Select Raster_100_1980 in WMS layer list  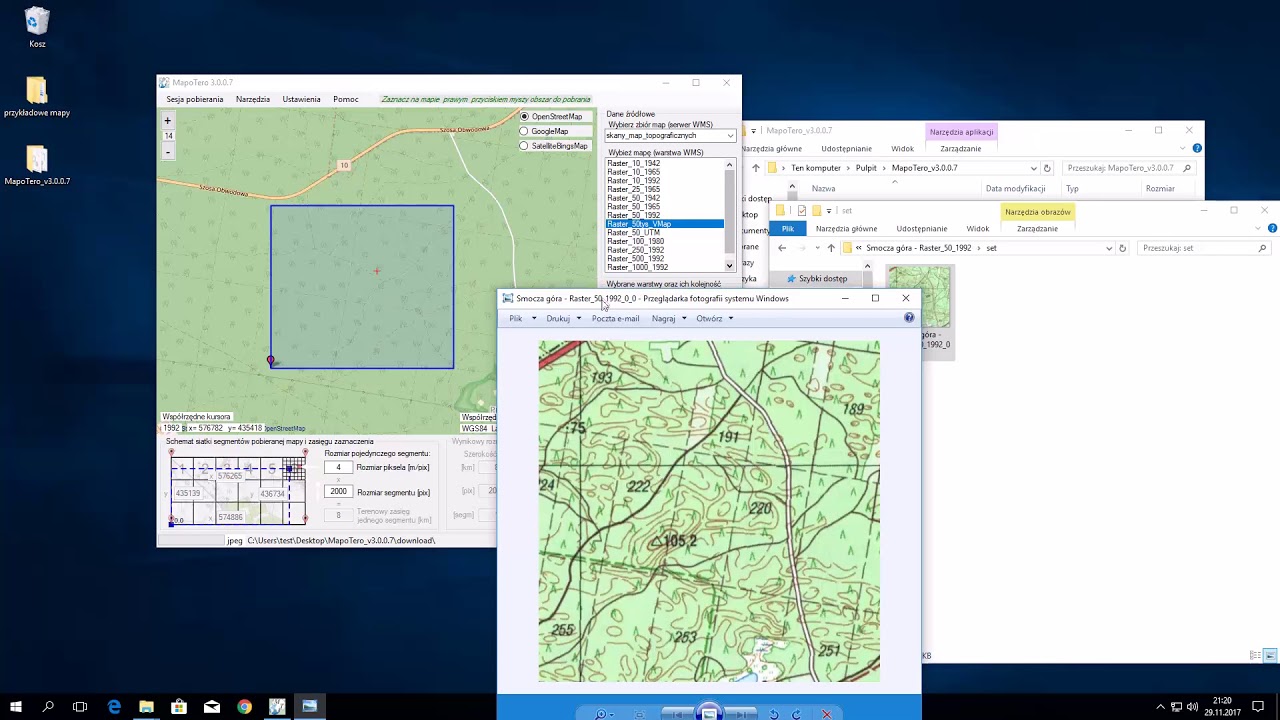[x=636, y=241]
